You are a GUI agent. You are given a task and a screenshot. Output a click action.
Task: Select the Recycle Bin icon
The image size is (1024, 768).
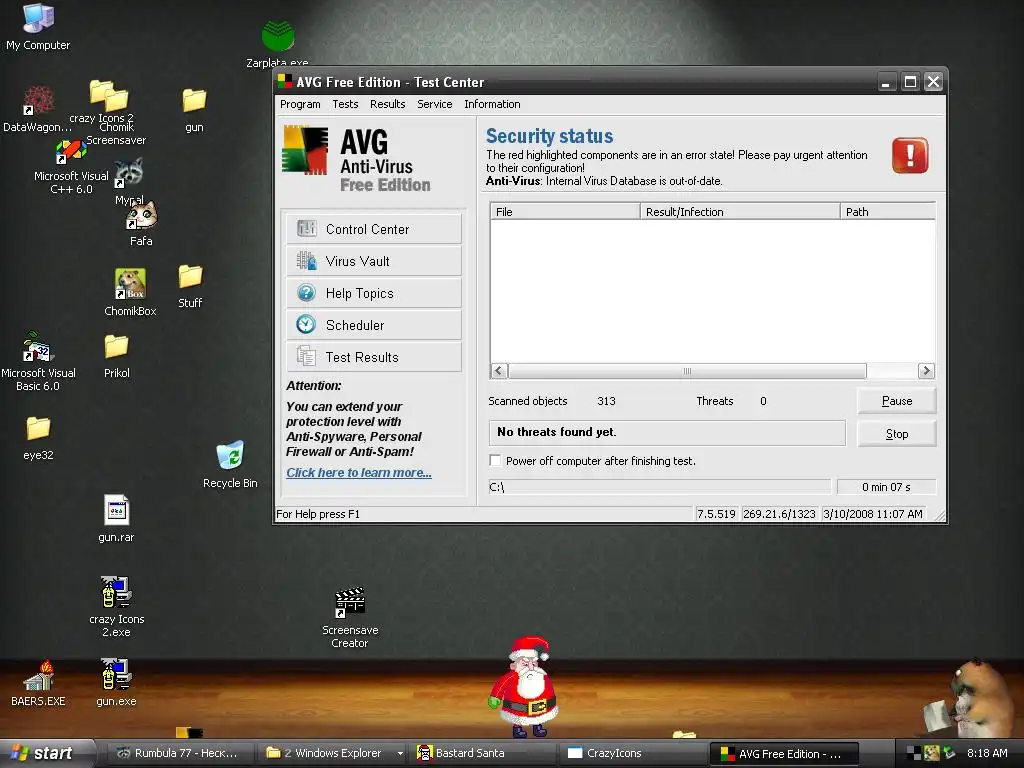coord(230,464)
